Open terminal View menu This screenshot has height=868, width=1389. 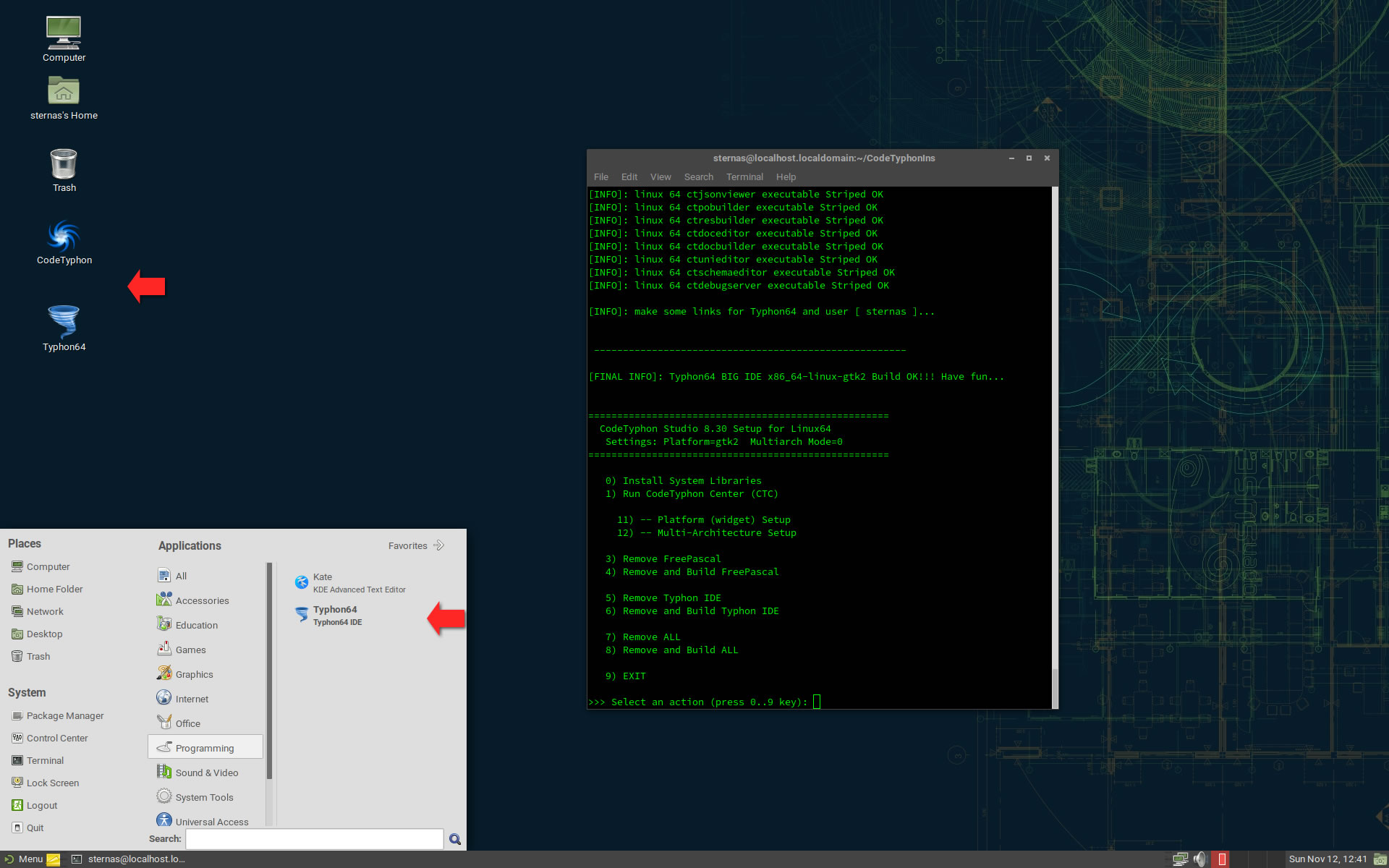[x=660, y=176]
